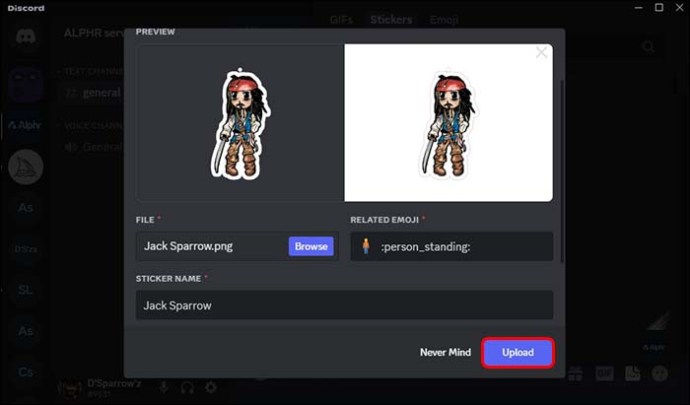Viewport: 690px width, 405px height.
Task: Mute the microphone in user panel
Action: click(x=163, y=387)
